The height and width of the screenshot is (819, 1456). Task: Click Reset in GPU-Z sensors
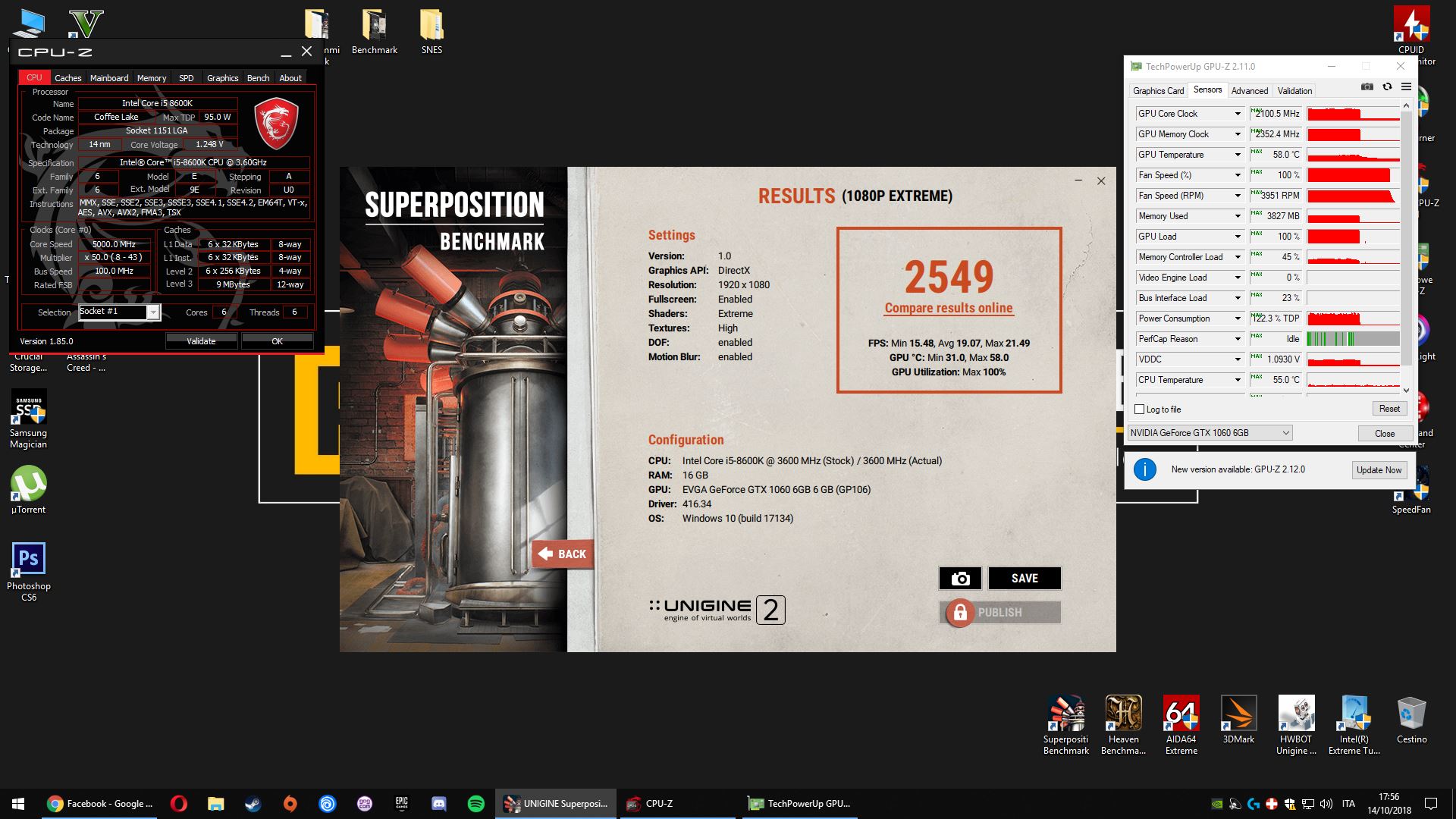pos(1389,409)
